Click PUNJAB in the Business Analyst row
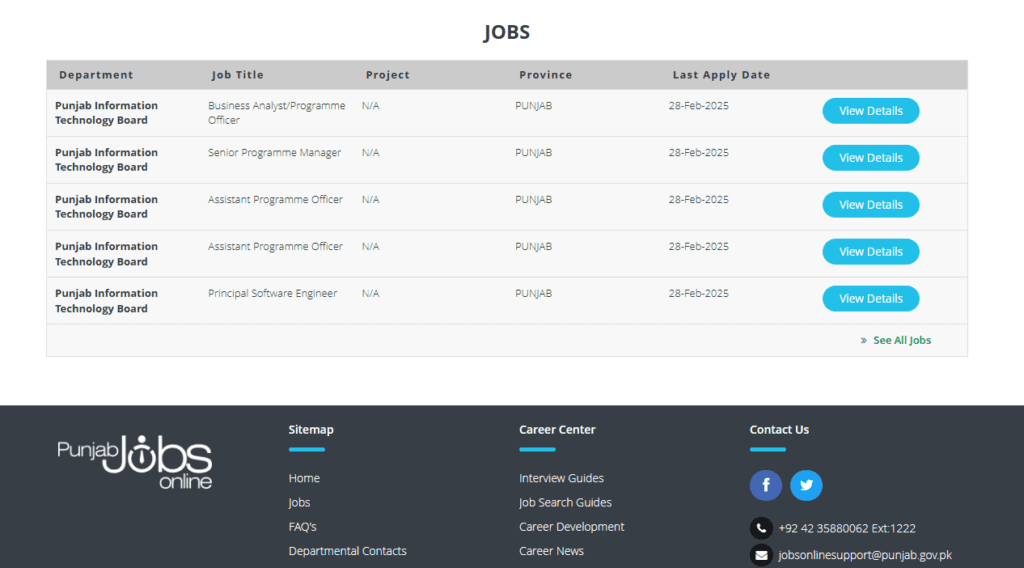The width and height of the screenshot is (1024, 568). [x=534, y=106]
